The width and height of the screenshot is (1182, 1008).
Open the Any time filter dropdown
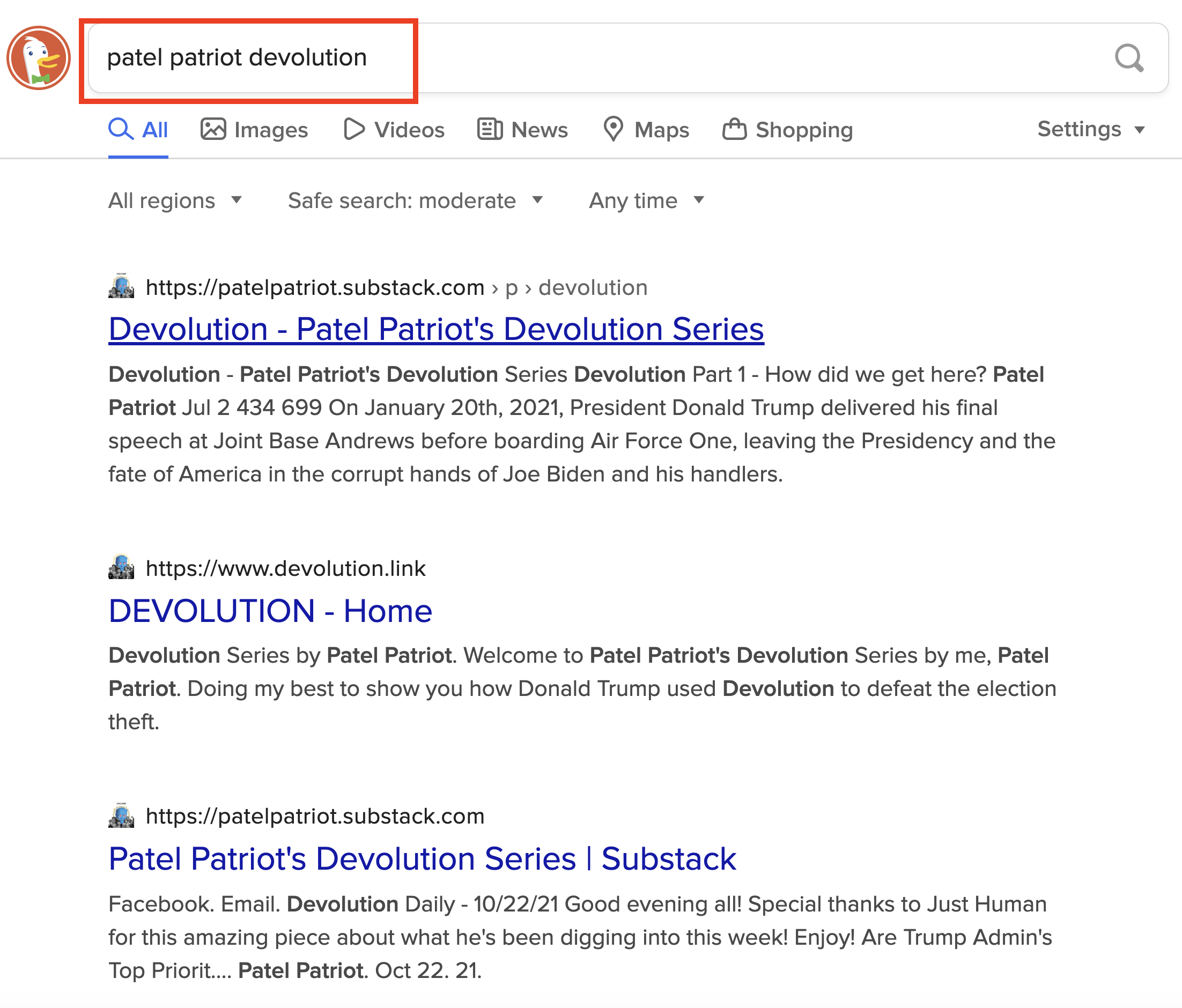tap(646, 200)
